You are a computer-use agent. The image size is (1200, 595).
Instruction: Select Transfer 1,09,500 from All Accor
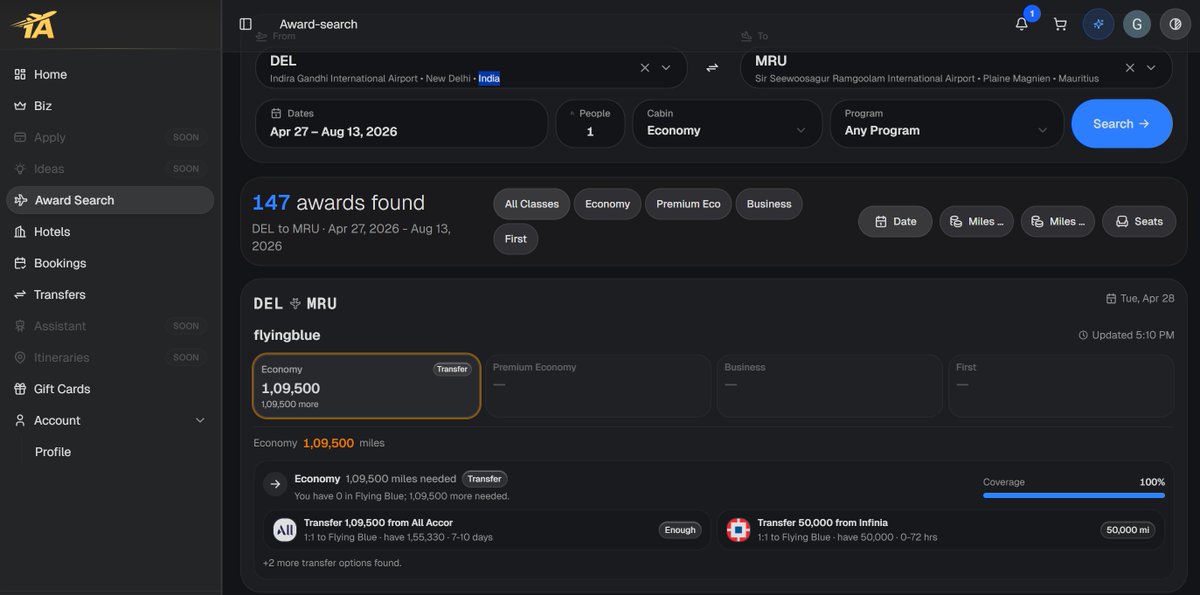(486, 530)
